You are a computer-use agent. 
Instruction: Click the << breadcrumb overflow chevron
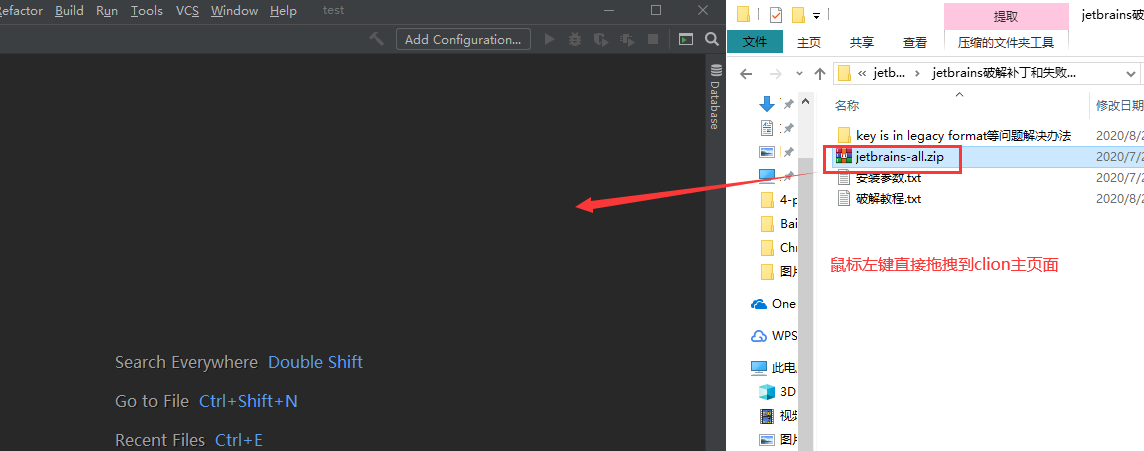pyautogui.click(x=863, y=73)
